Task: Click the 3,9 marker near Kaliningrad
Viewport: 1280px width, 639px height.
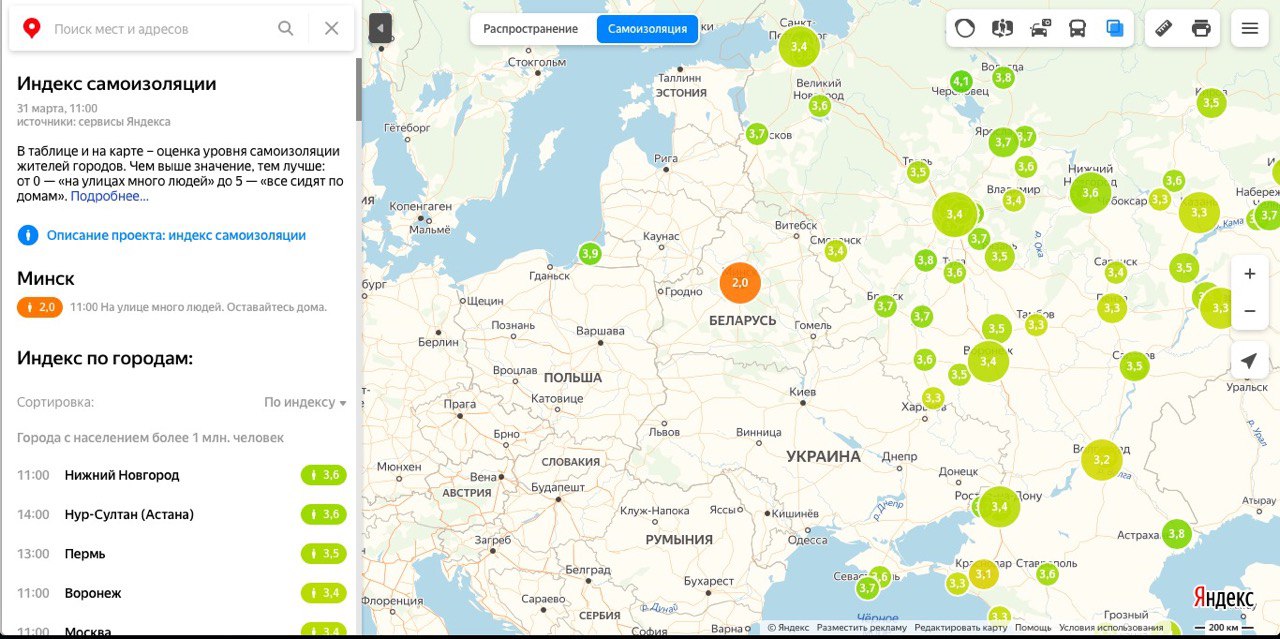Action: (590, 254)
